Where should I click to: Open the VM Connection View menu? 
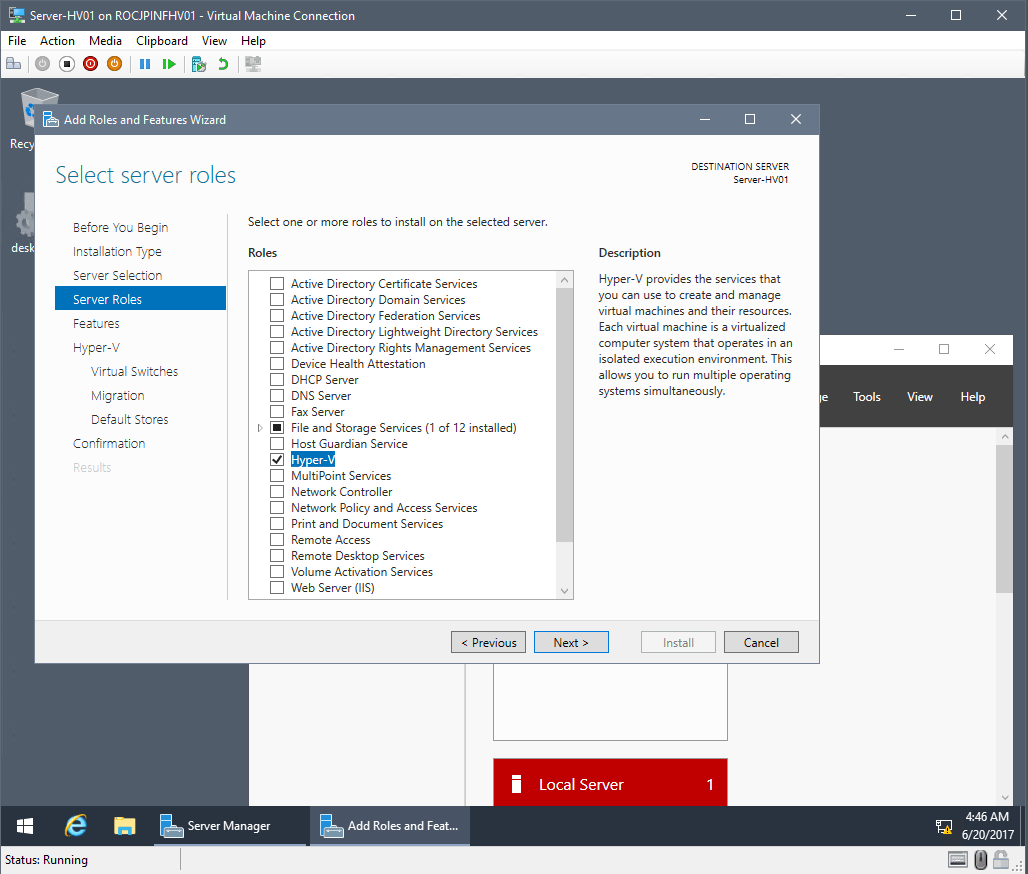pyautogui.click(x=214, y=41)
